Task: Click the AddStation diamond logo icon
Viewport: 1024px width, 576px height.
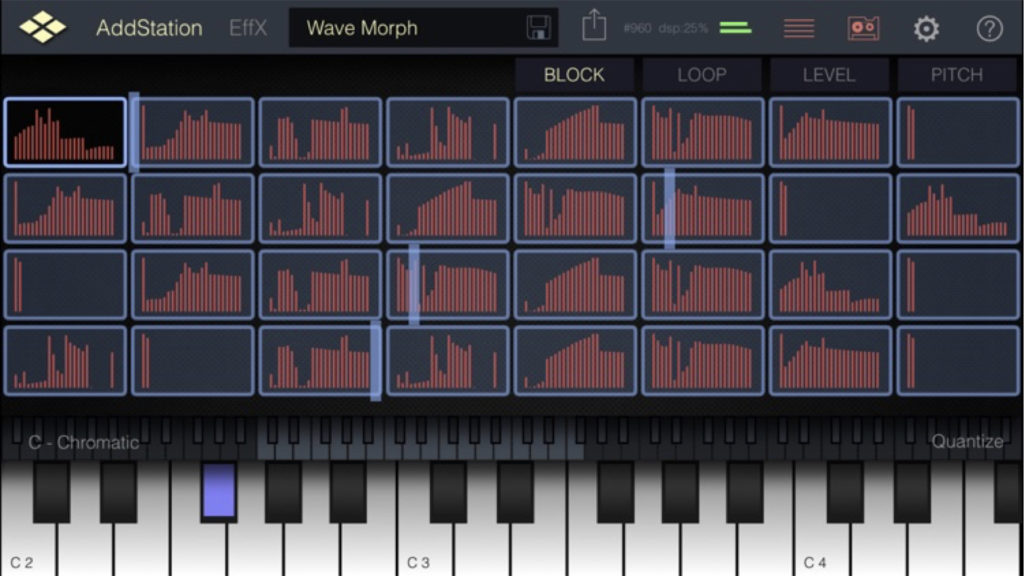Action: [43, 27]
